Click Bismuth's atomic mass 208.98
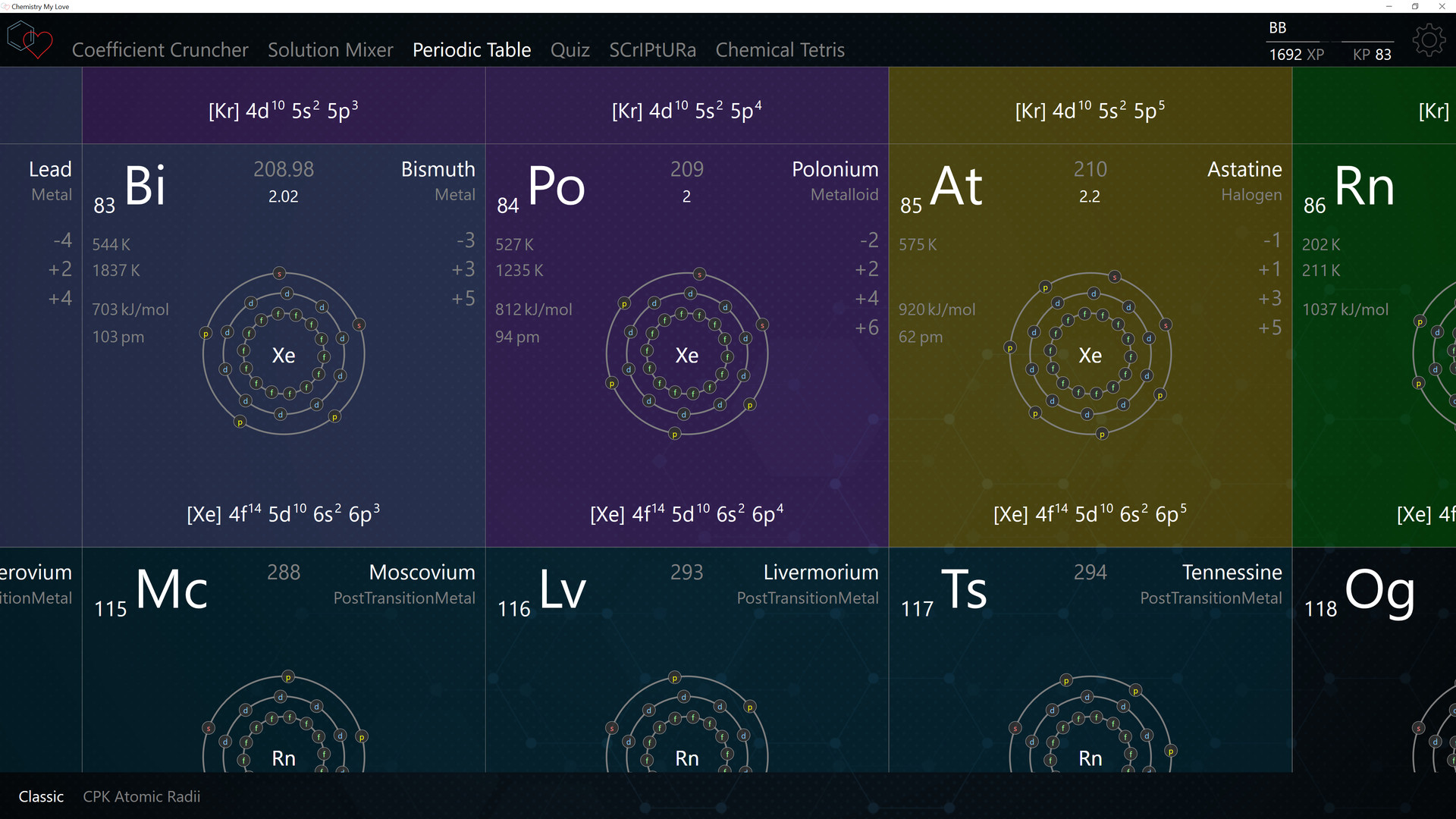Image resolution: width=1456 pixels, height=819 pixels. pos(284,169)
